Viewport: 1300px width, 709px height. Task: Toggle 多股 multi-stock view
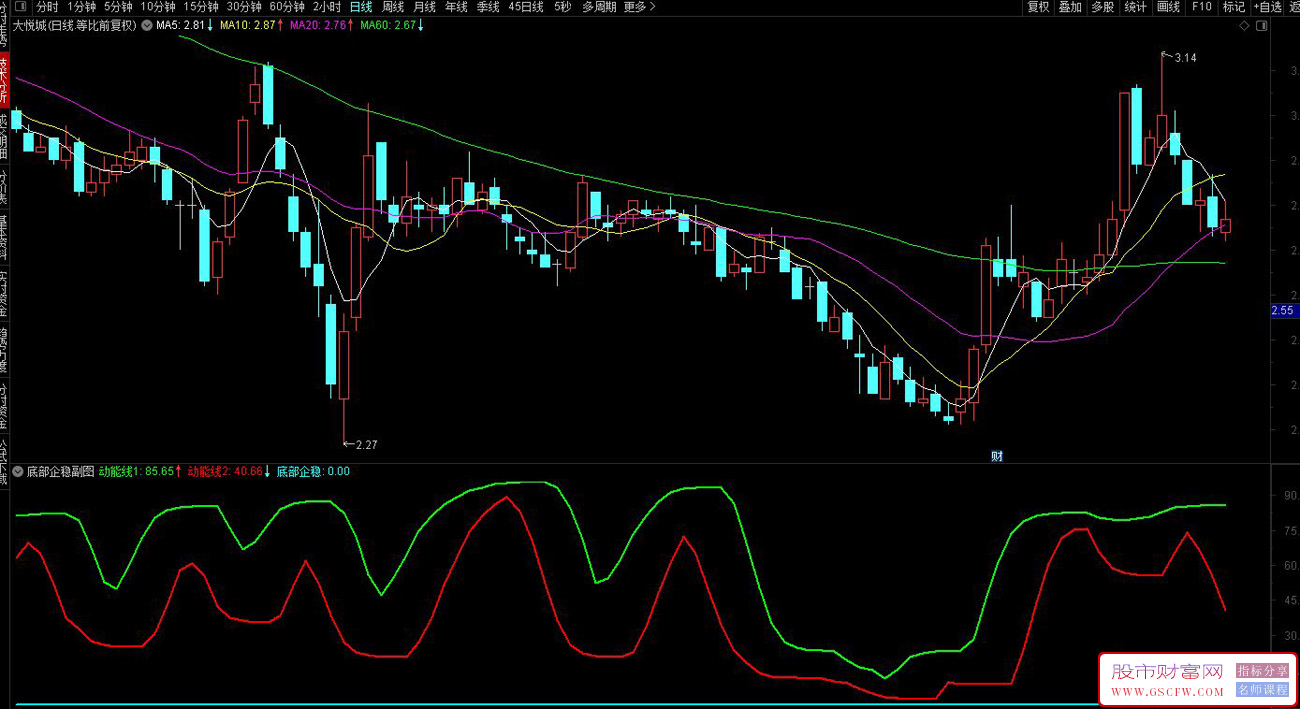click(x=1102, y=7)
